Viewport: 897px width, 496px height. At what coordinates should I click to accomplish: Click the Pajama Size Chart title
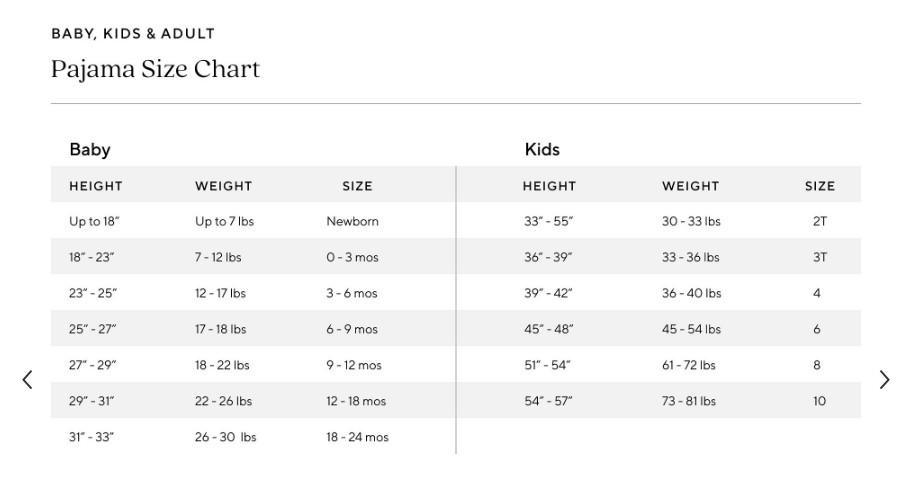pos(156,69)
